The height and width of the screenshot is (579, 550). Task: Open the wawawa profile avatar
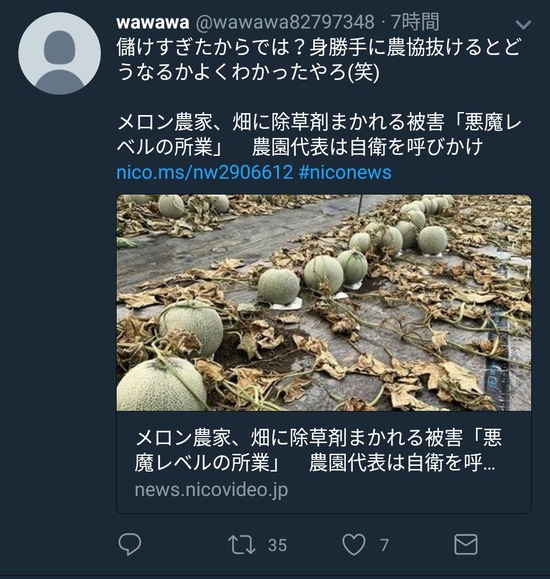[59, 53]
